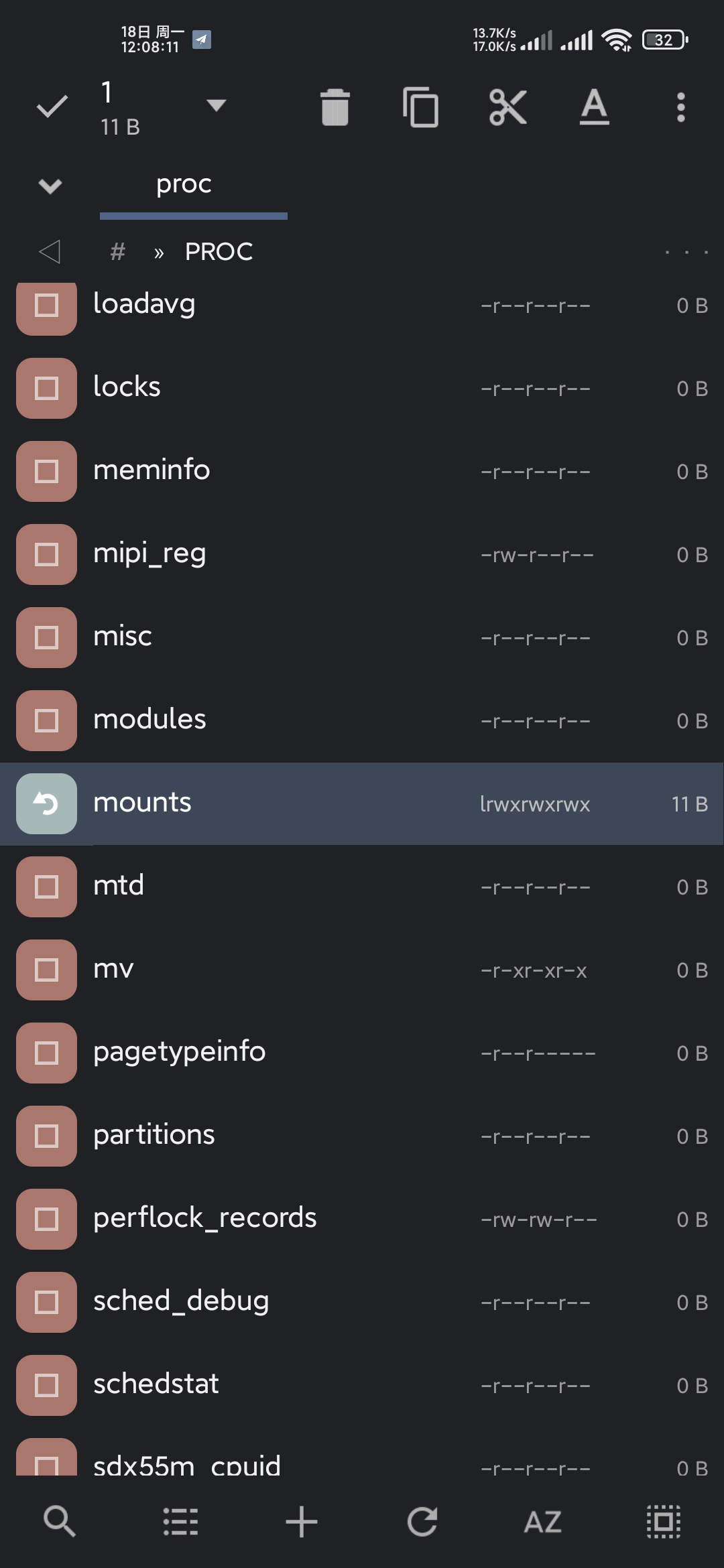The width and height of the screenshot is (724, 1568).
Task: Navigate to root via # breadcrumb
Action: click(x=117, y=251)
